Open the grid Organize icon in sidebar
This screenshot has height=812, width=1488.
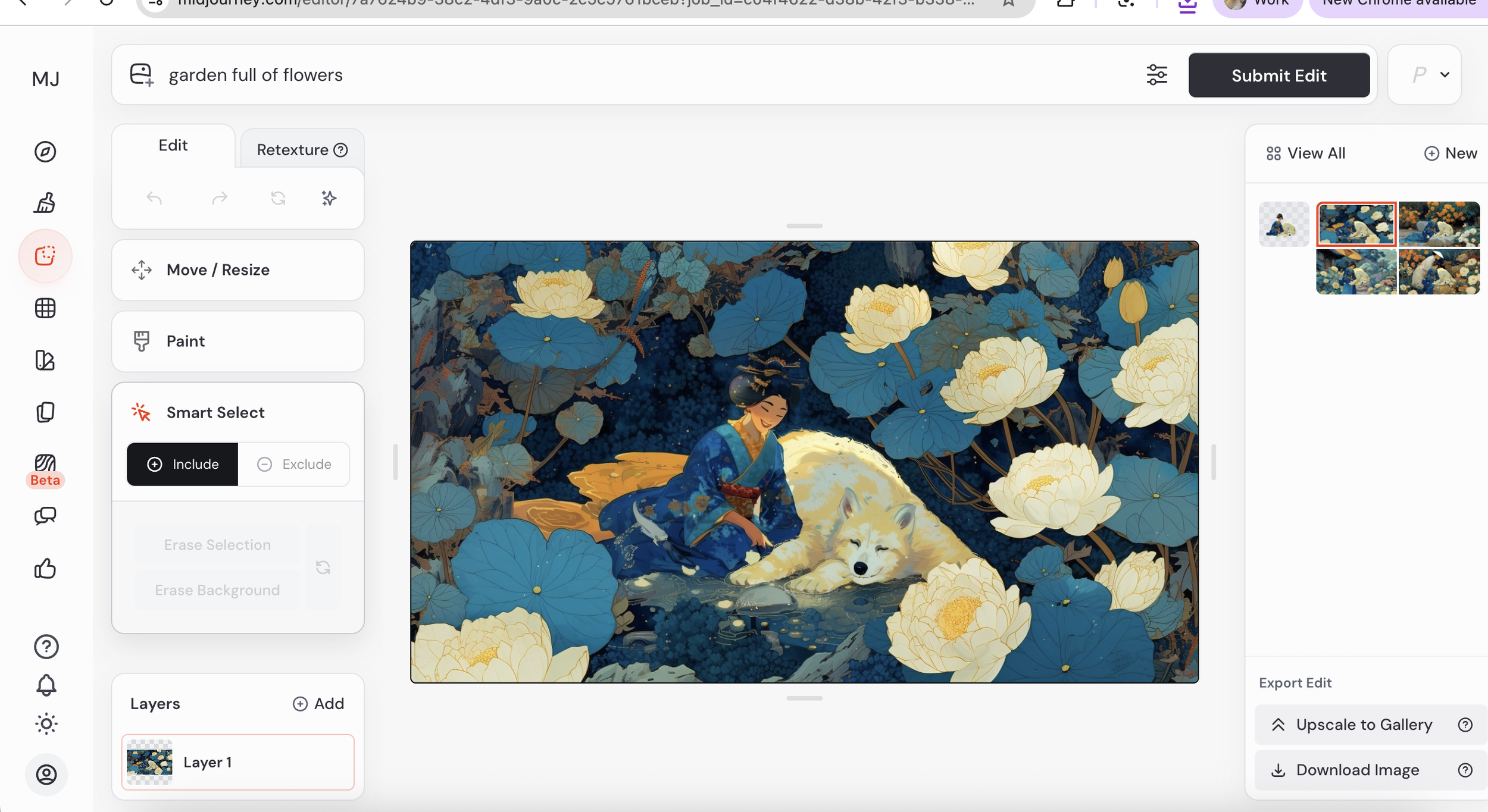[45, 308]
